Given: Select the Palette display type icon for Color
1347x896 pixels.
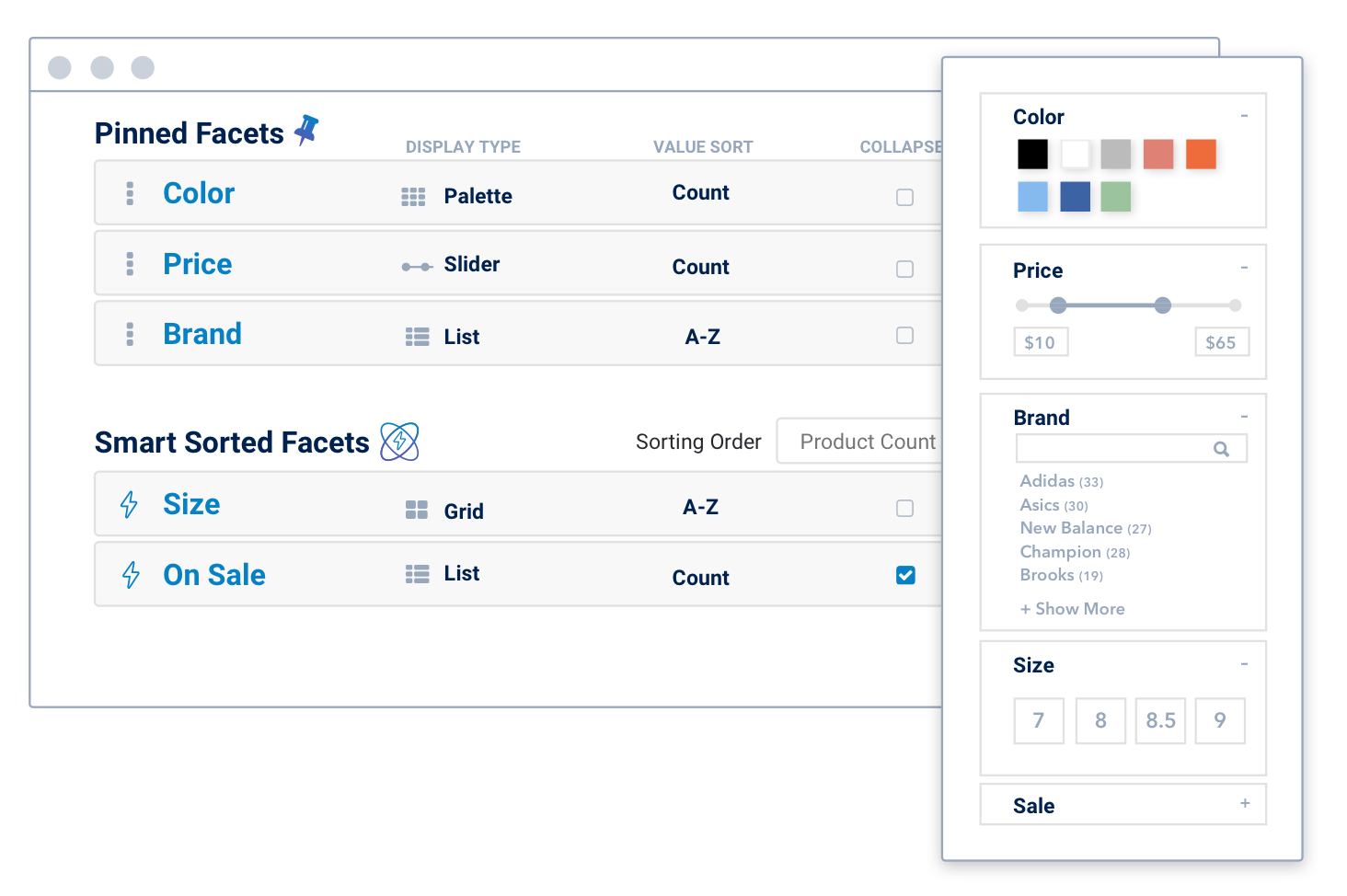Looking at the screenshot, I should 414,195.
